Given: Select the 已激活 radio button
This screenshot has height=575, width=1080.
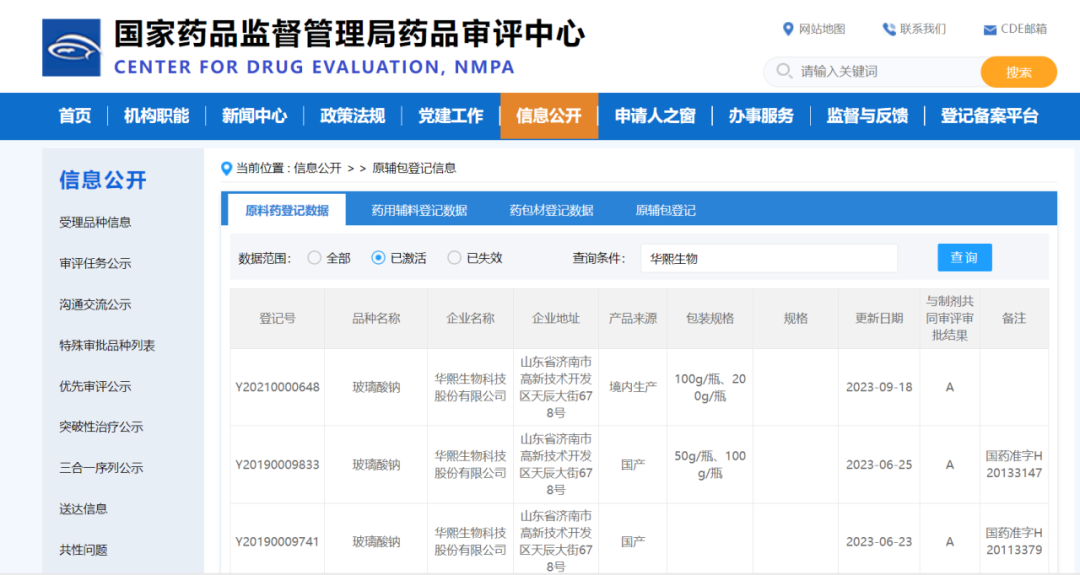Looking at the screenshot, I should tap(378, 258).
